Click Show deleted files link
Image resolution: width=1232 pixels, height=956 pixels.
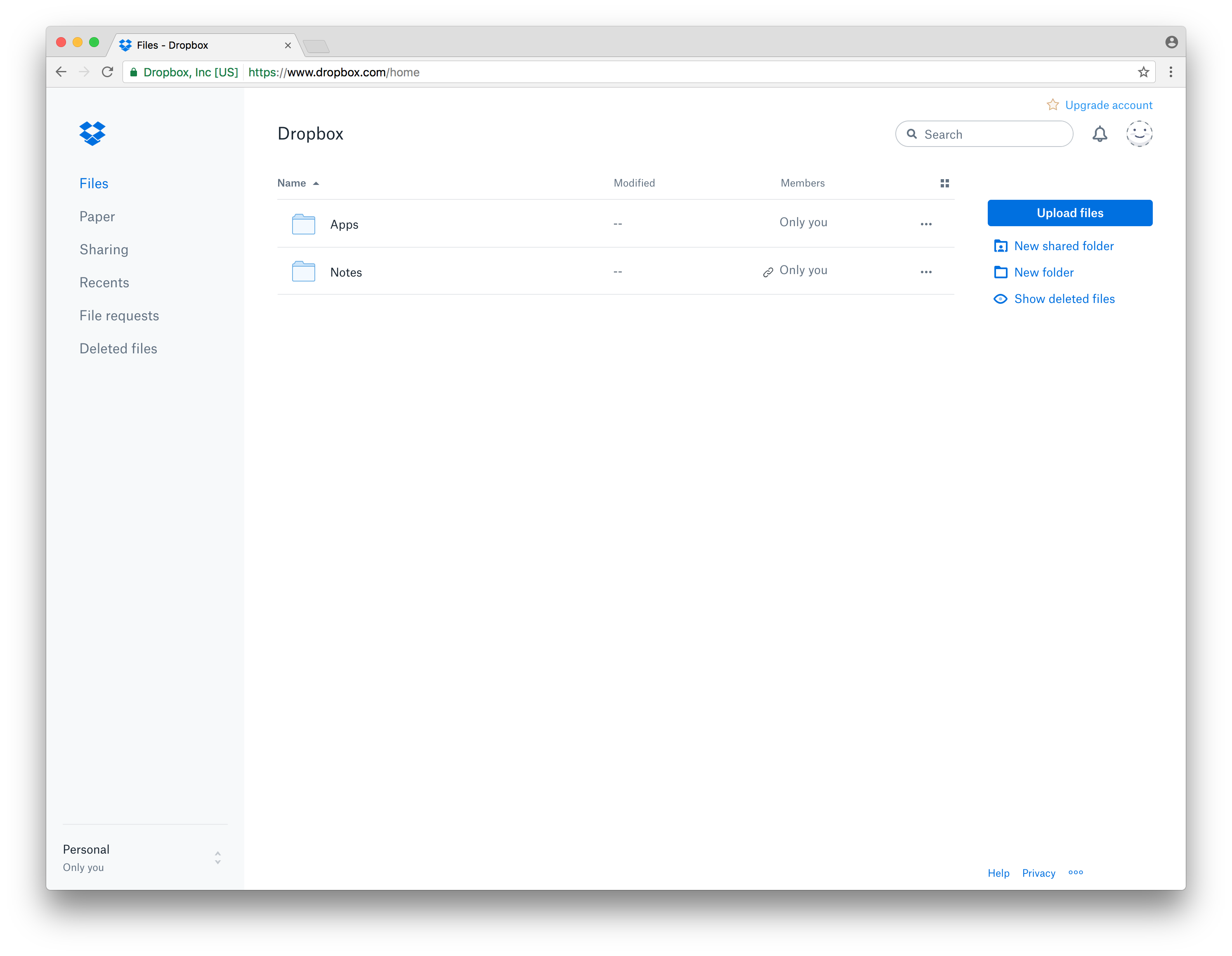point(1064,298)
